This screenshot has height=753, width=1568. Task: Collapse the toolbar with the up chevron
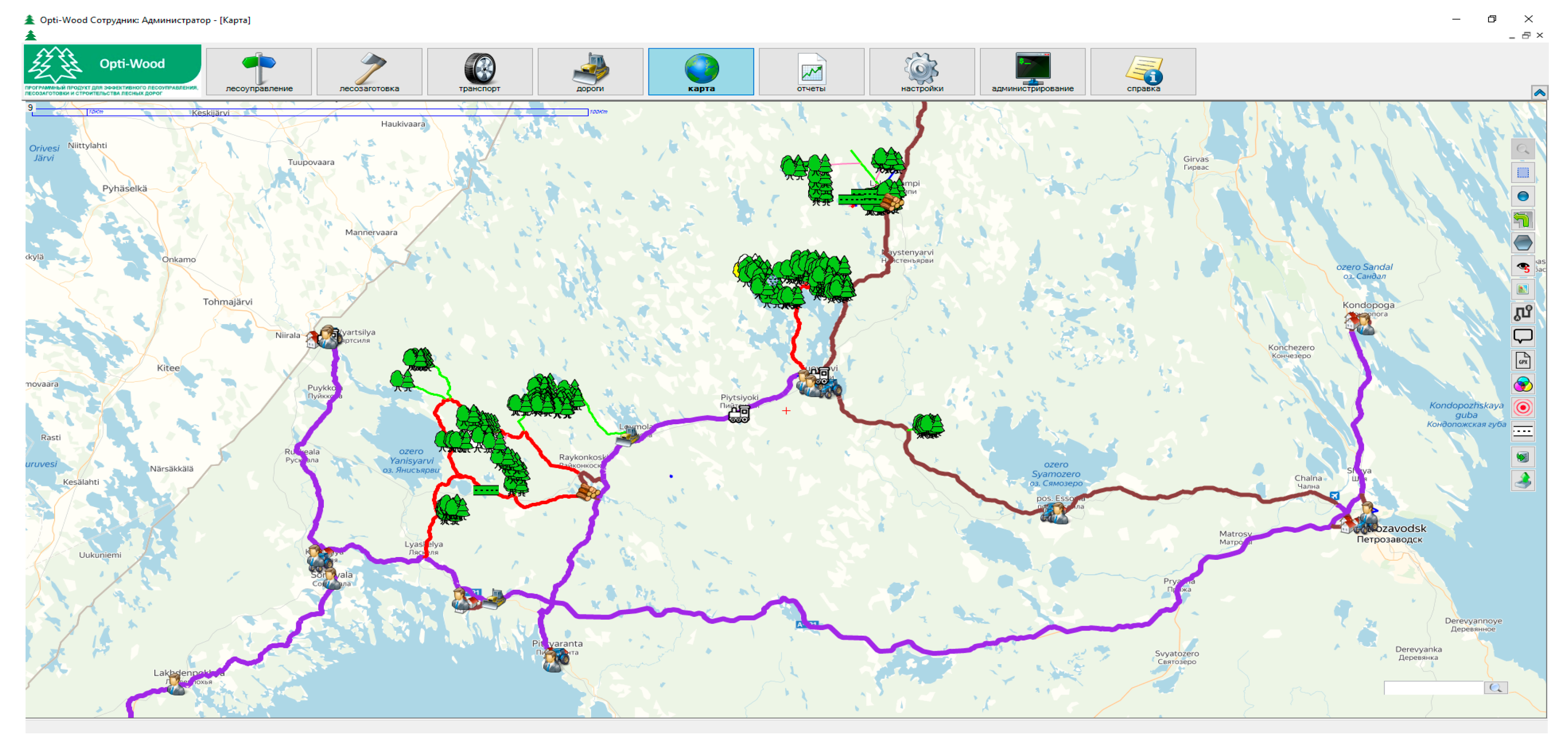click(x=1539, y=93)
